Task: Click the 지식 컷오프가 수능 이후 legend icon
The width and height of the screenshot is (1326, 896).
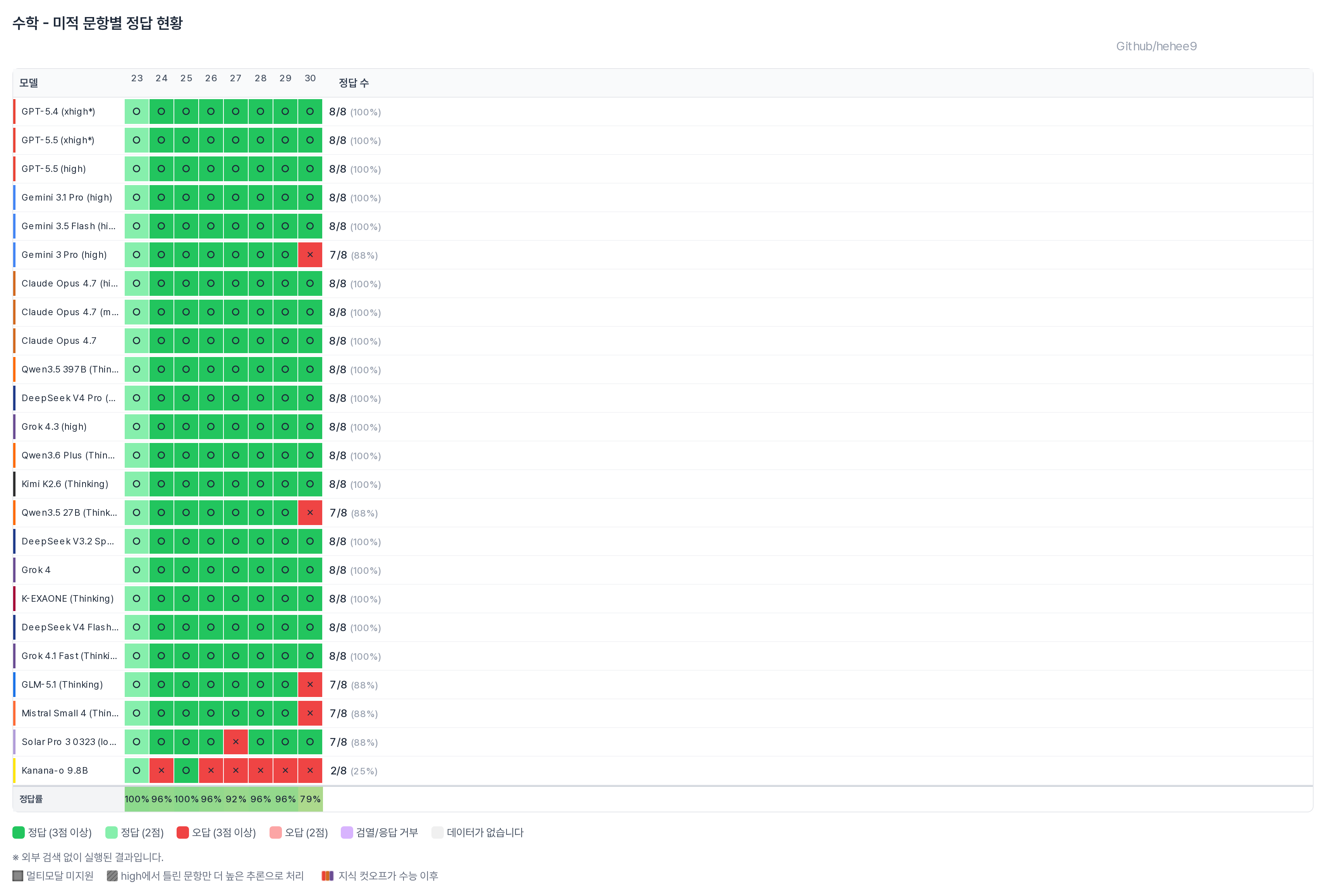Action: click(x=328, y=875)
